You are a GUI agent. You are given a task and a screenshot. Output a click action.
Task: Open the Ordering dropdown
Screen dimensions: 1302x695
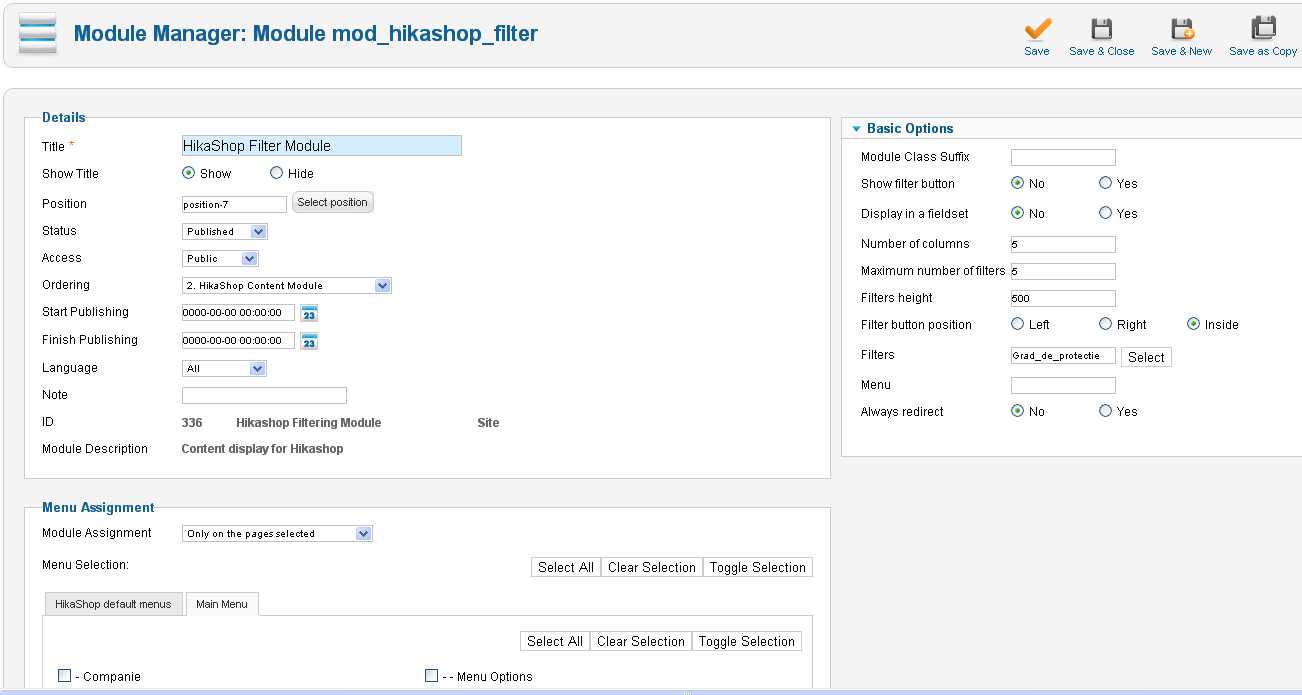click(287, 286)
